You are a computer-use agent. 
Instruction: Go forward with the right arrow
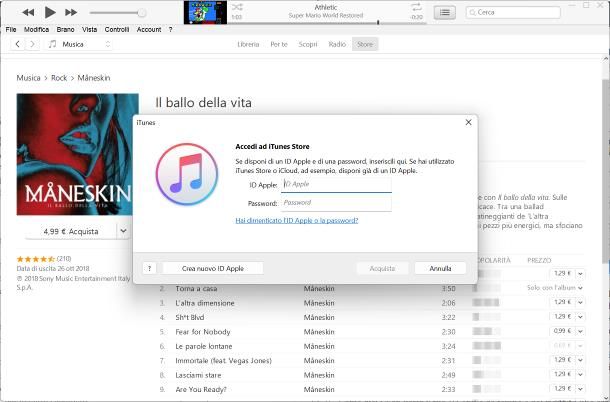(32, 44)
